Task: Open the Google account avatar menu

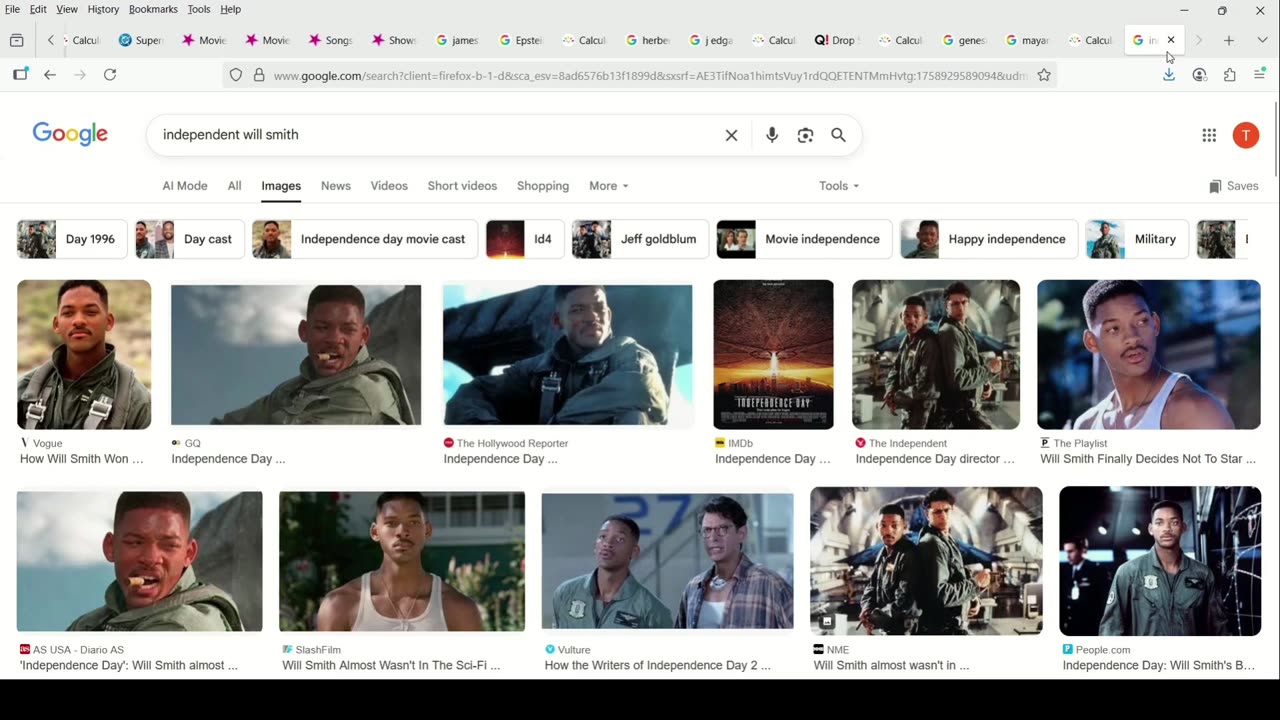Action: coord(1245,135)
